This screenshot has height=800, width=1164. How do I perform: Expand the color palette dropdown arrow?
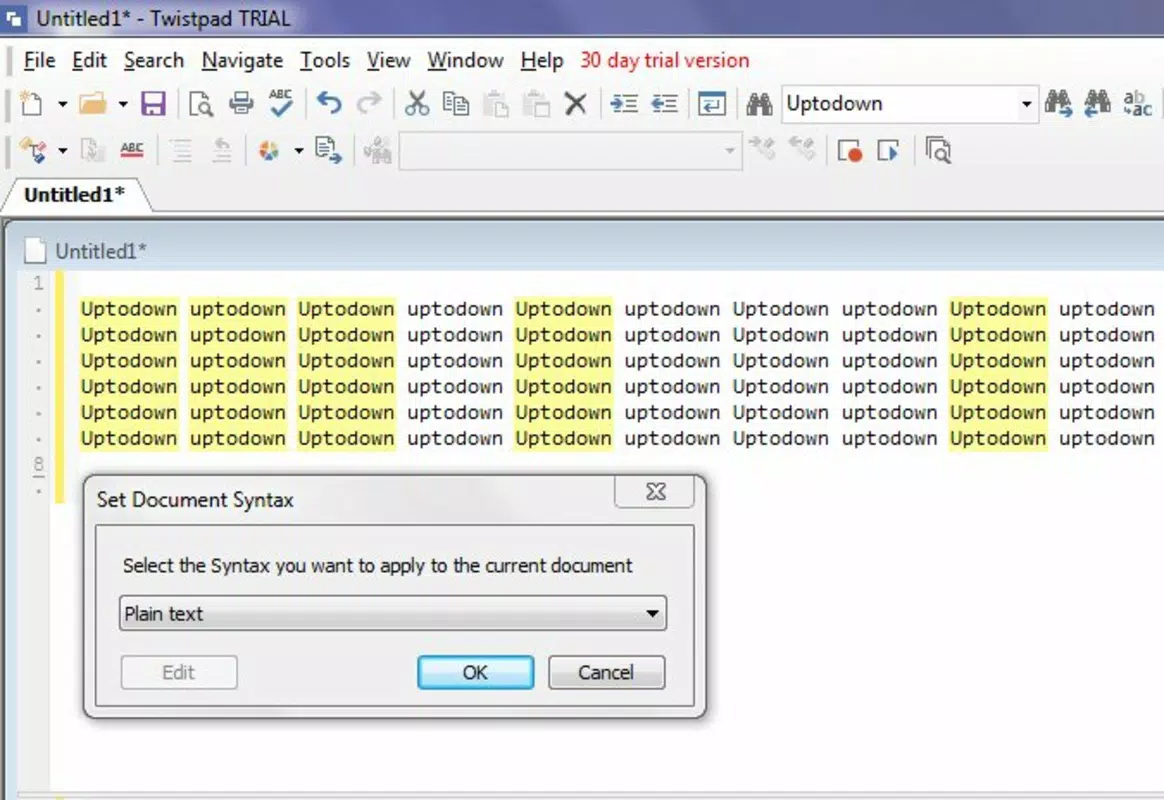click(298, 151)
